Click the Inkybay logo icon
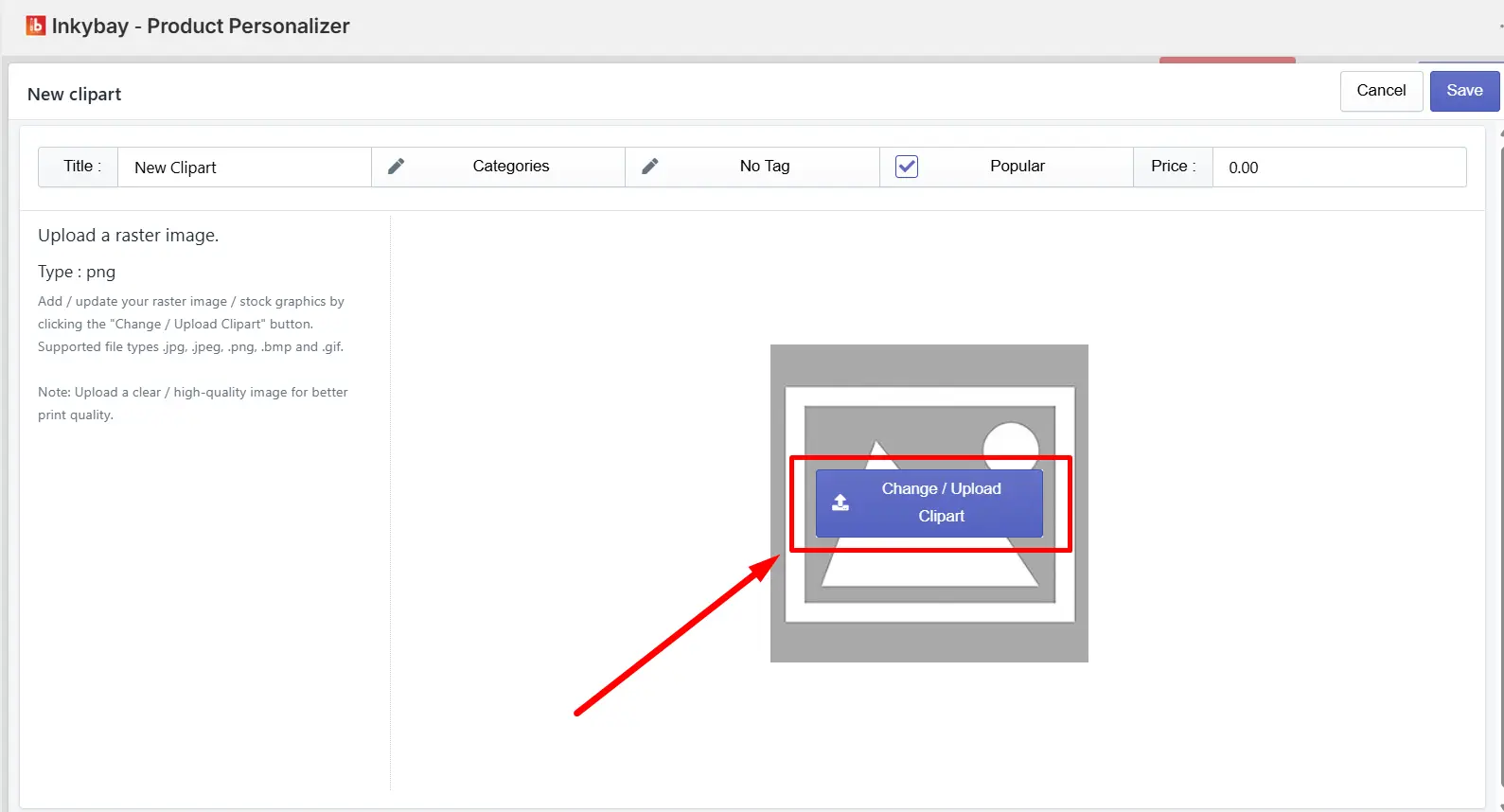This screenshot has width=1504, height=812. pyautogui.click(x=35, y=26)
